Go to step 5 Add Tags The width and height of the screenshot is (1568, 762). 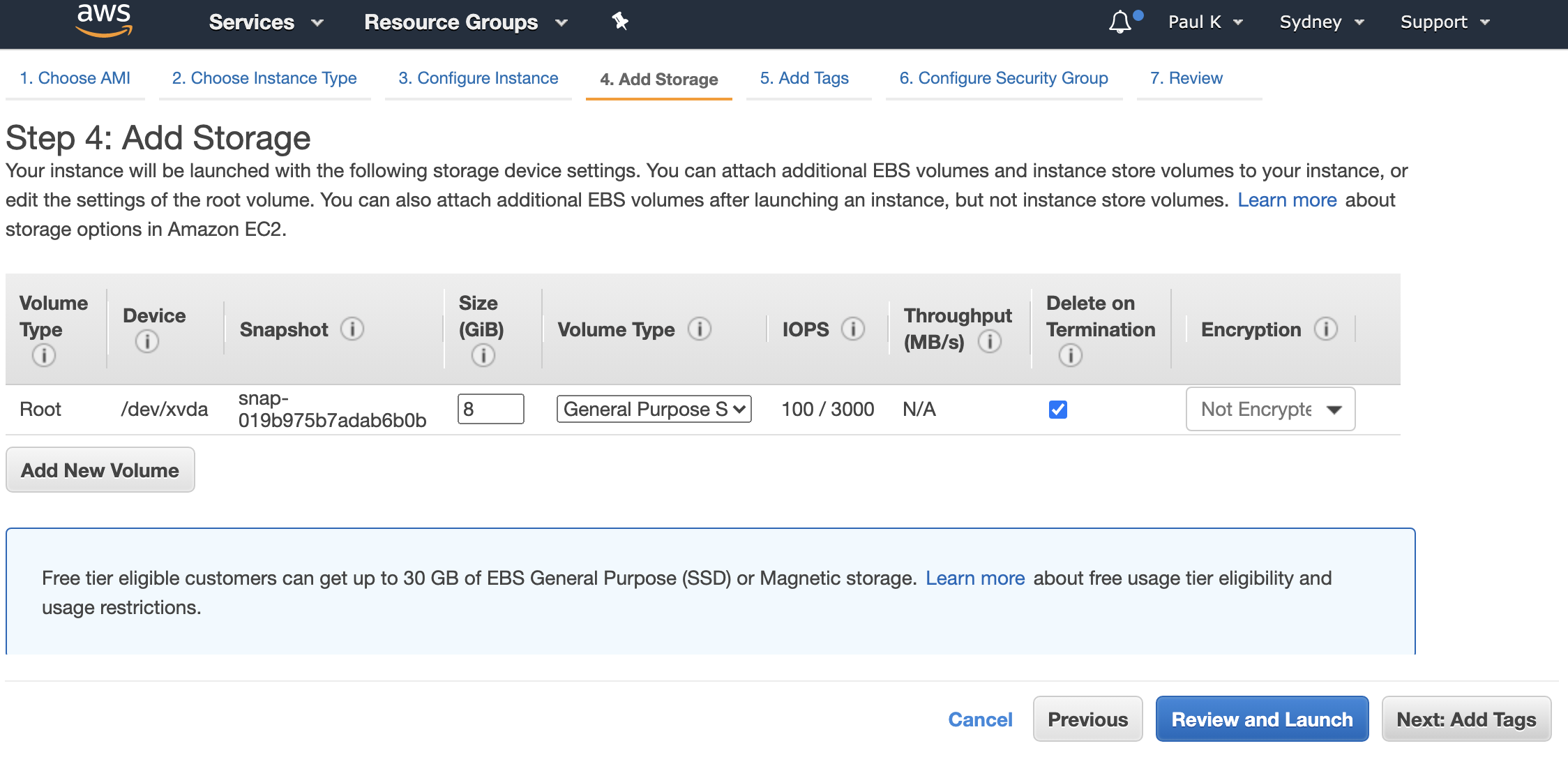[x=804, y=78]
